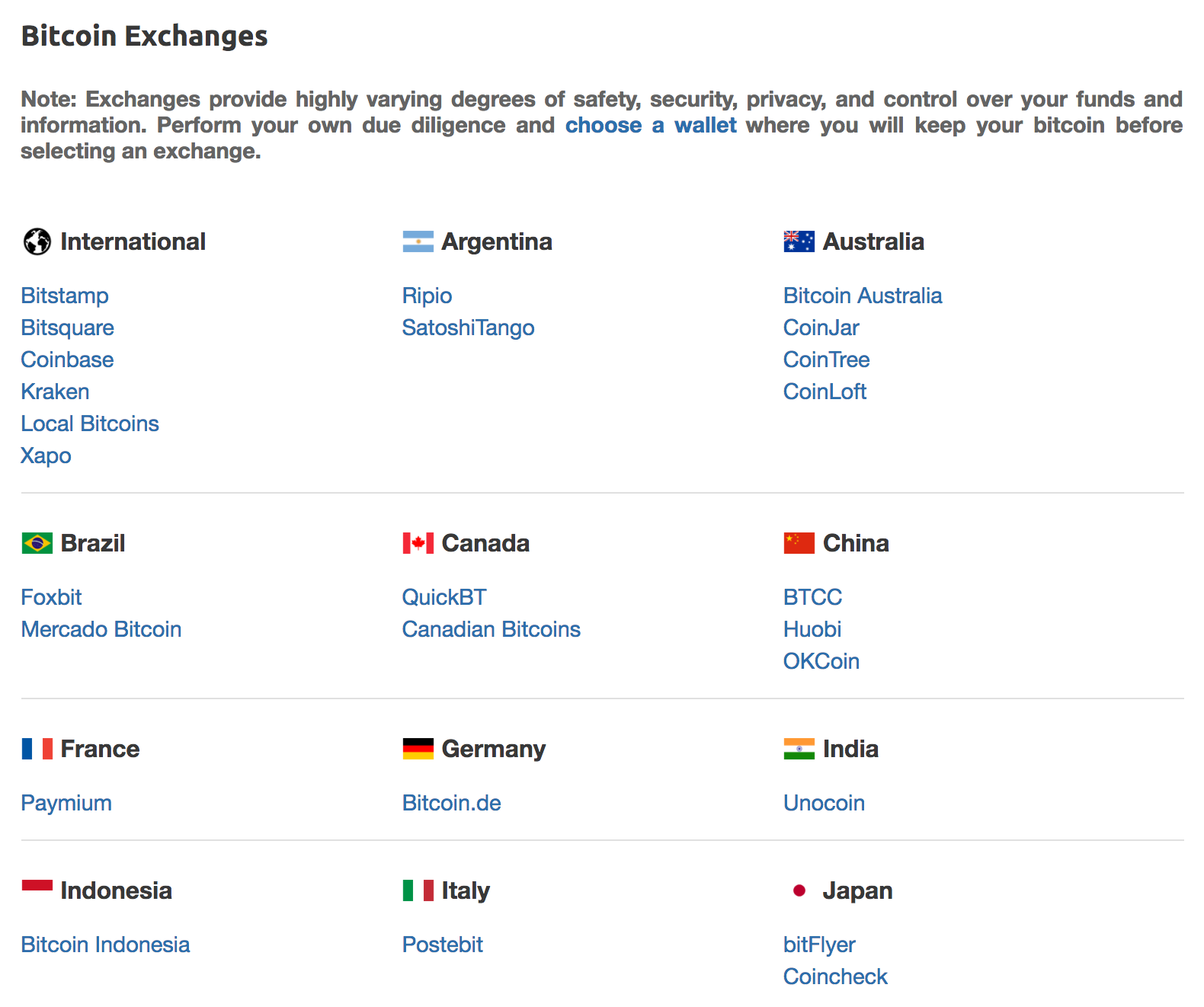Open the Mercado Bitcoin link
Viewport: 1204px width, 1007px height.
pos(101,629)
